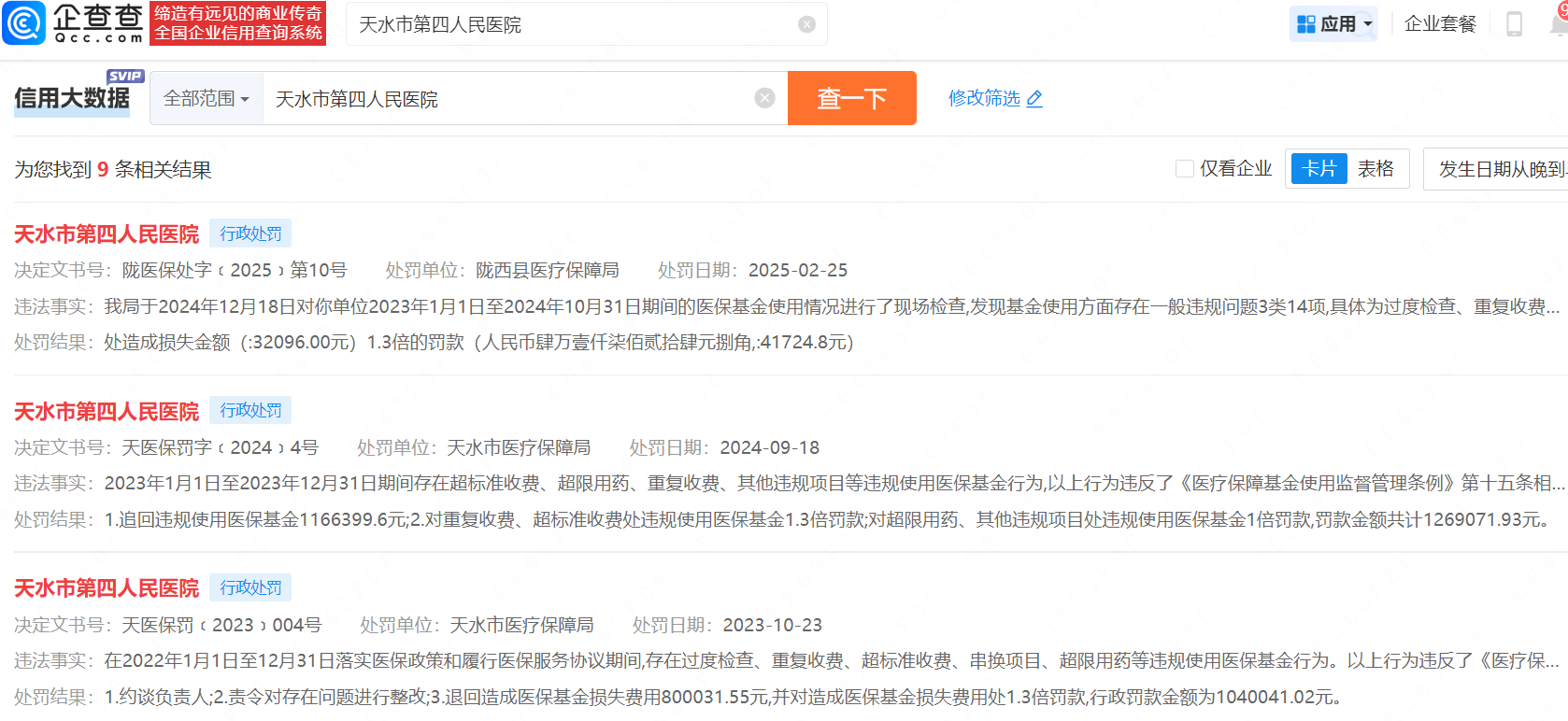Click the SVIP badge

point(125,76)
